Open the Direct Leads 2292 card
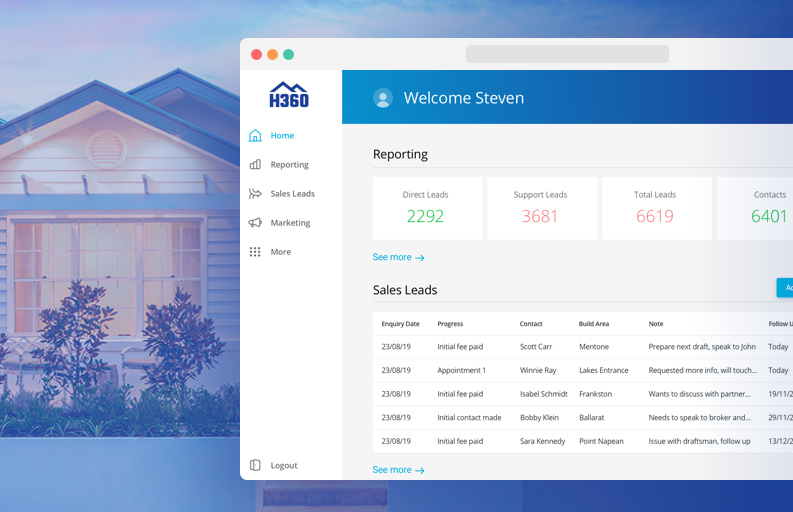Image resolution: width=793 pixels, height=512 pixels. [427, 208]
